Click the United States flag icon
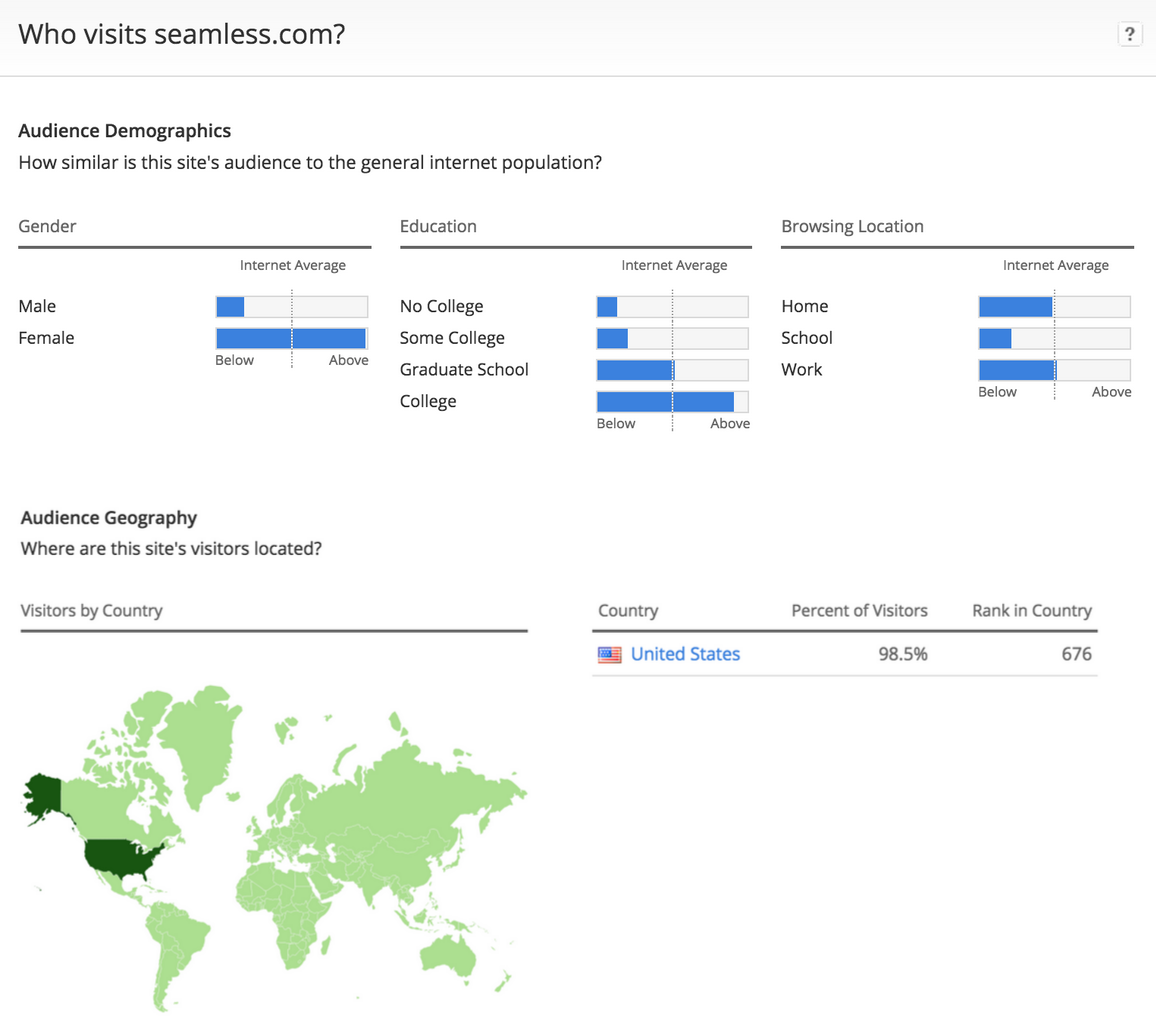Screen dimensions: 1156x1026 click(609, 655)
